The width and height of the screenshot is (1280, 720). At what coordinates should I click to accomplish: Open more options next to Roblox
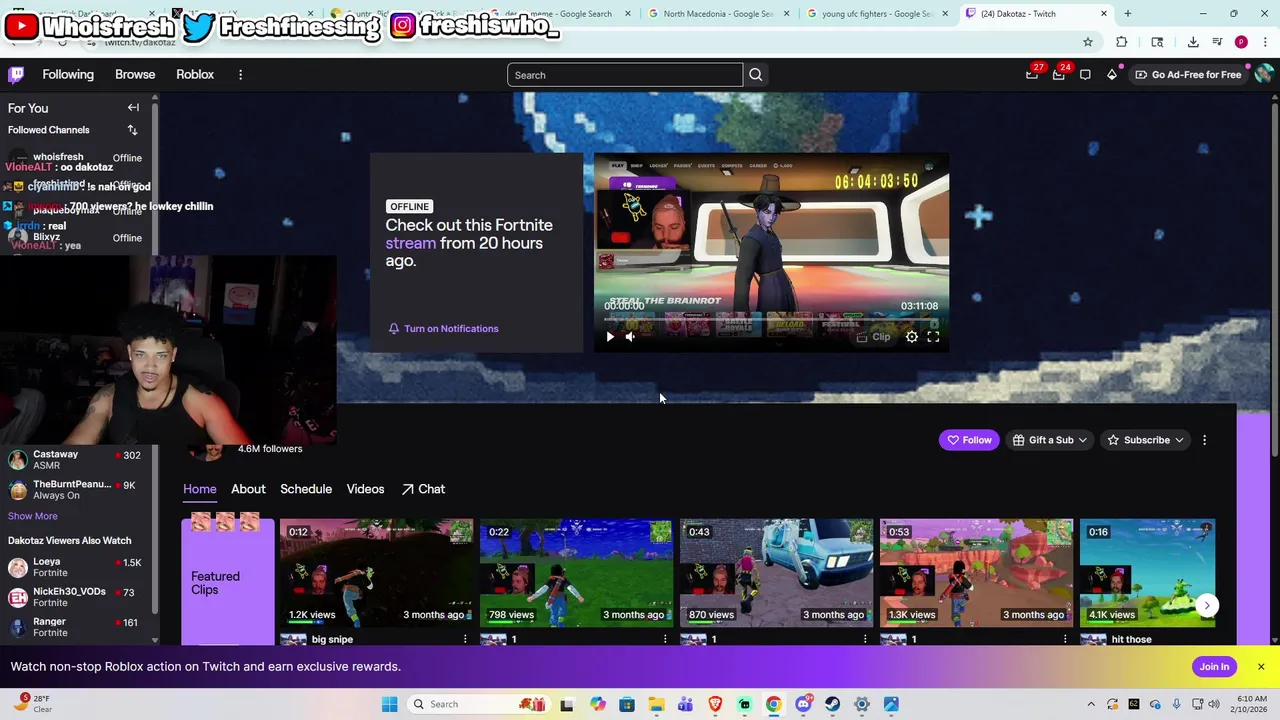click(x=240, y=75)
